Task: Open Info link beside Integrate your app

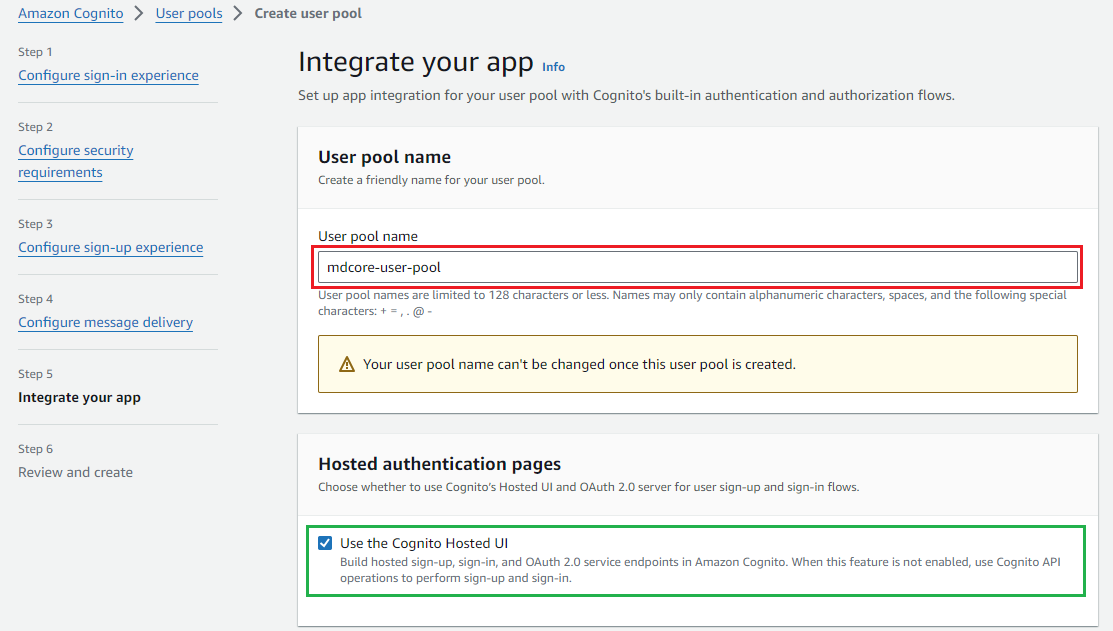Action: 554,67
